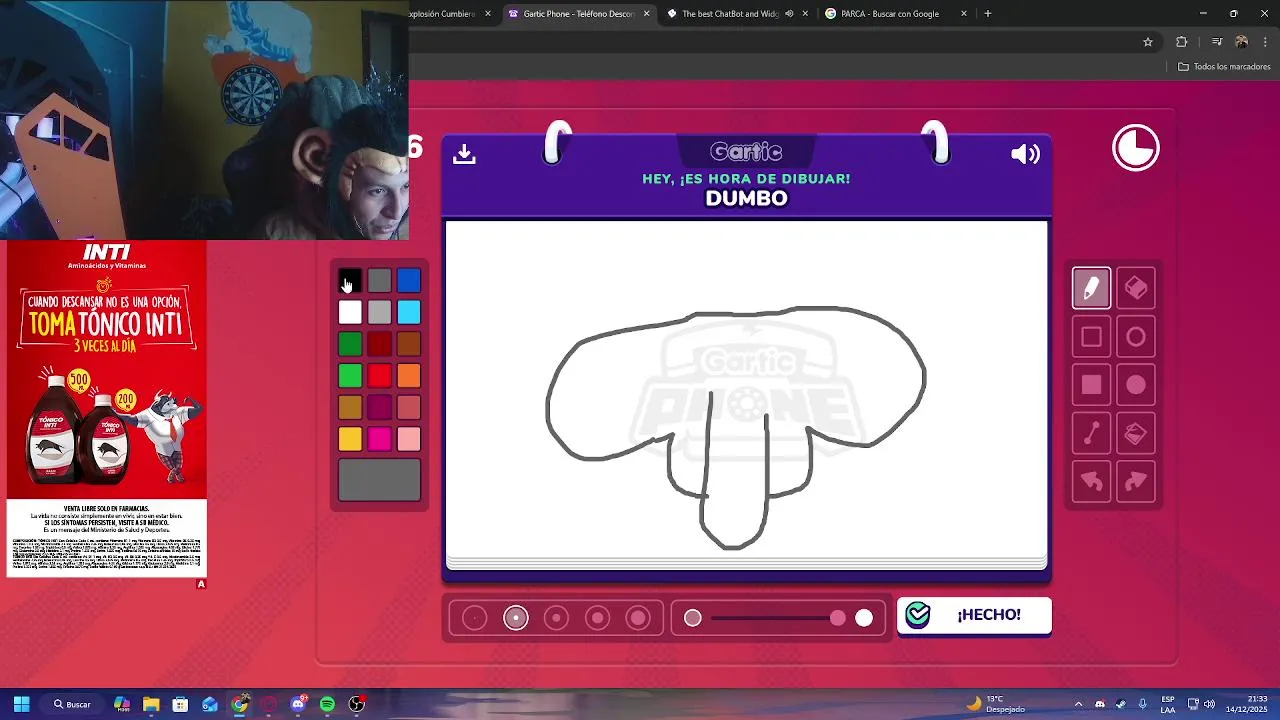Open Spotify from the taskbar
Viewport: 1280px width, 720px height.
click(327, 704)
